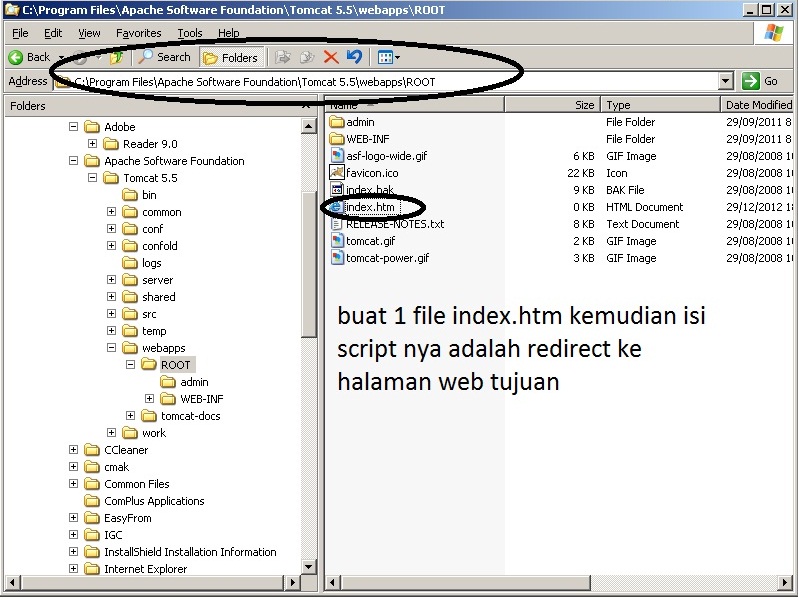Expand the server folder node
The width and height of the screenshot is (798, 600).
111,279
